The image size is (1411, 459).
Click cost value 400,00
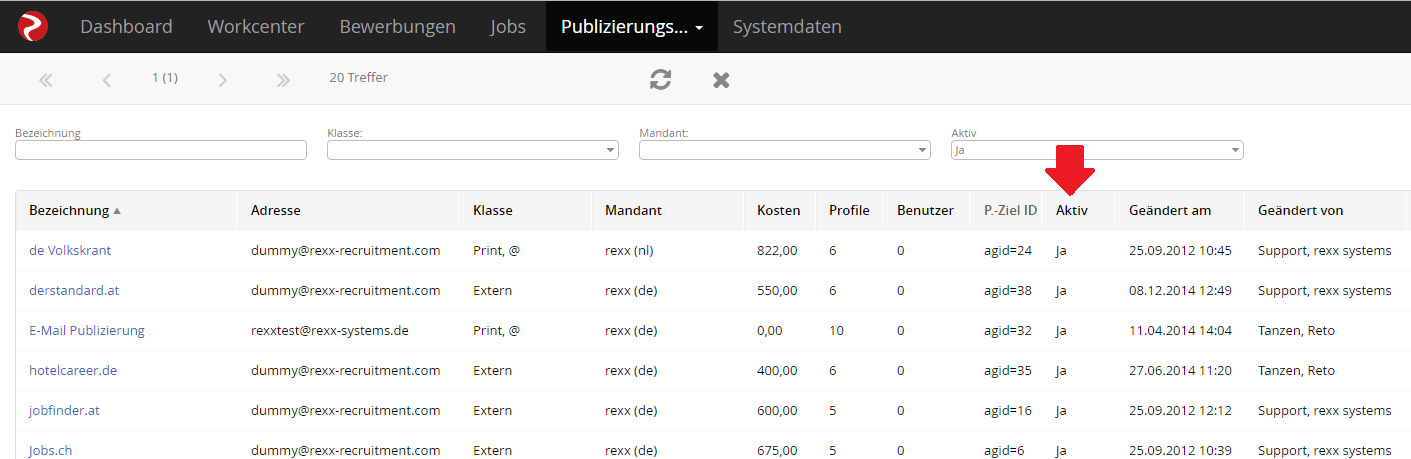777,370
